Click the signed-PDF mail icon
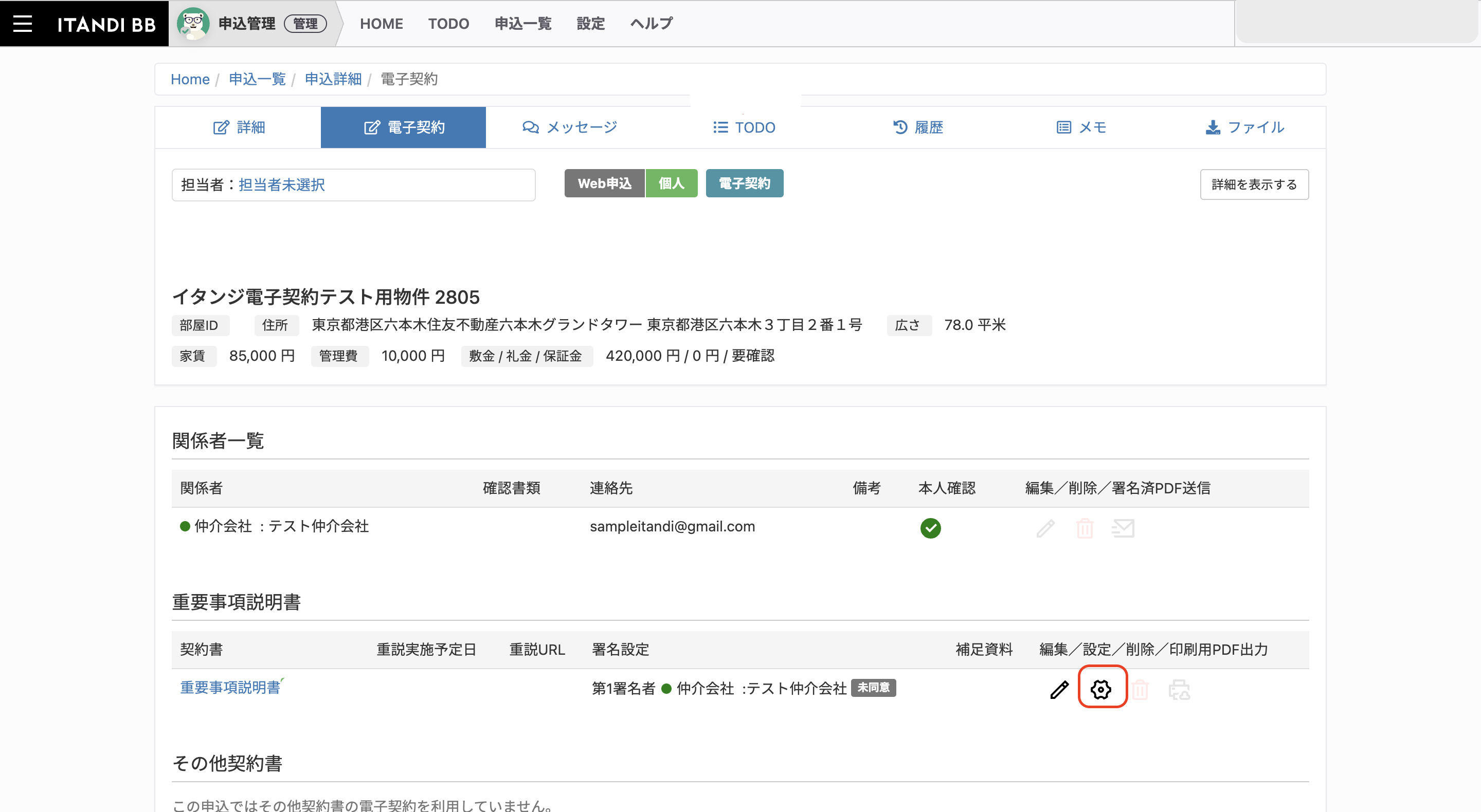 tap(1123, 528)
